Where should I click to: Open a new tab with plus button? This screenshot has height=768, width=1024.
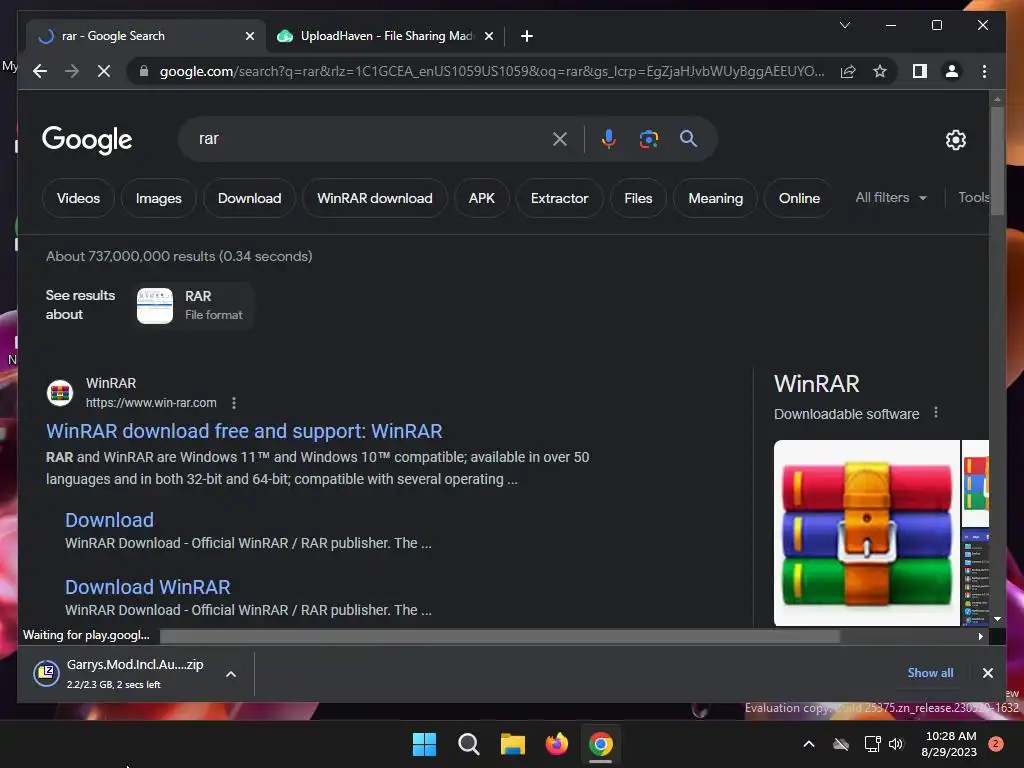tap(527, 36)
